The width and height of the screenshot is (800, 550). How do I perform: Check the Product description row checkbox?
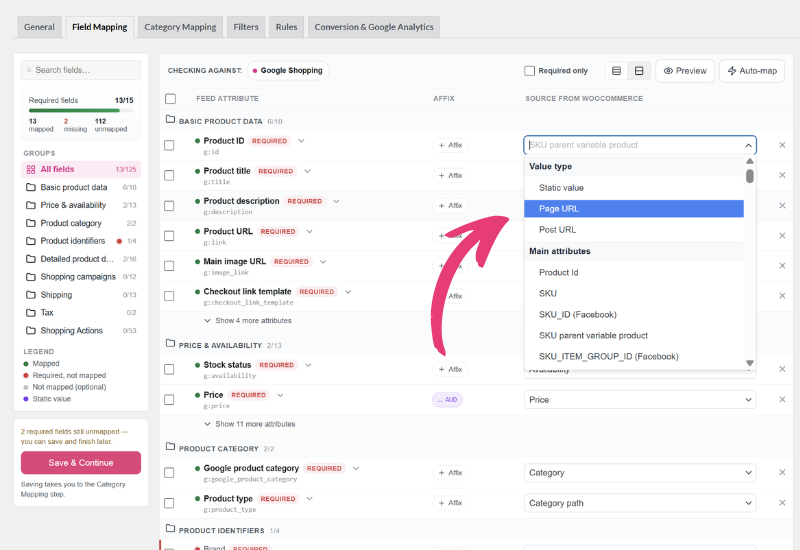pyautogui.click(x=169, y=206)
